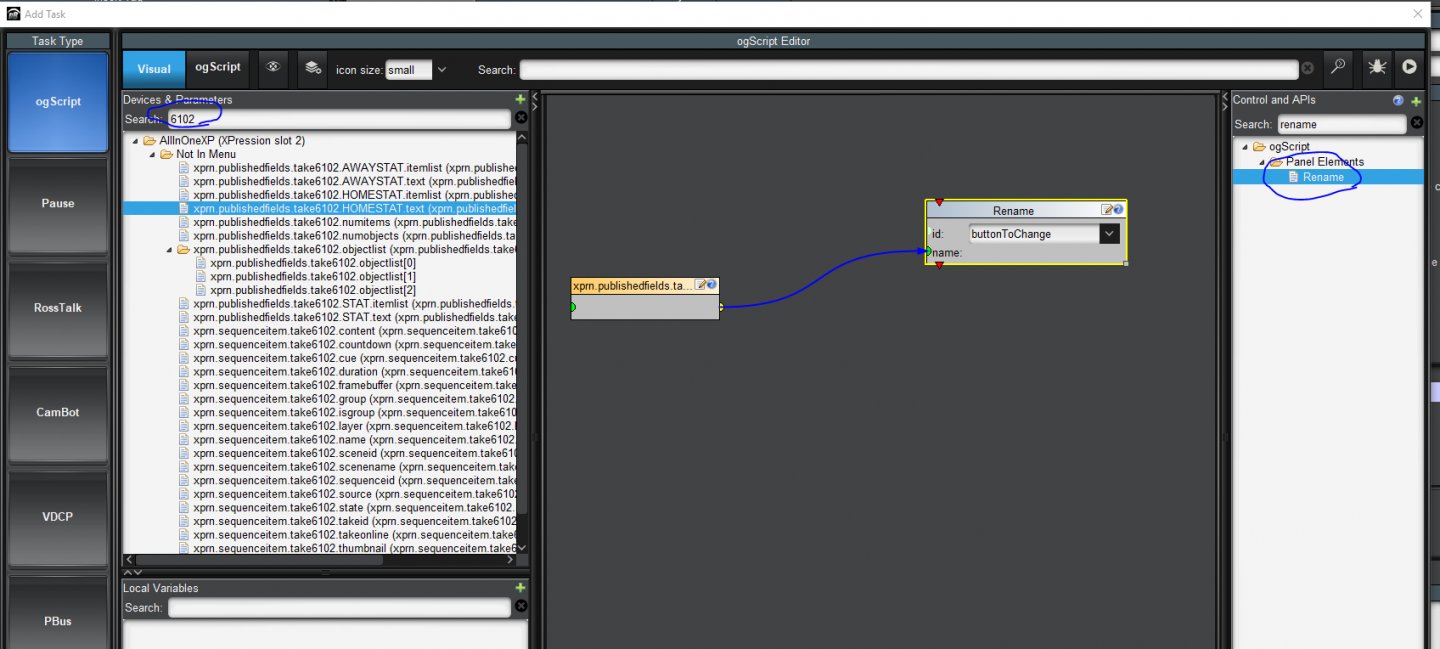The image size is (1440, 649).
Task: Click the Local Variables search field
Action: pos(339,608)
